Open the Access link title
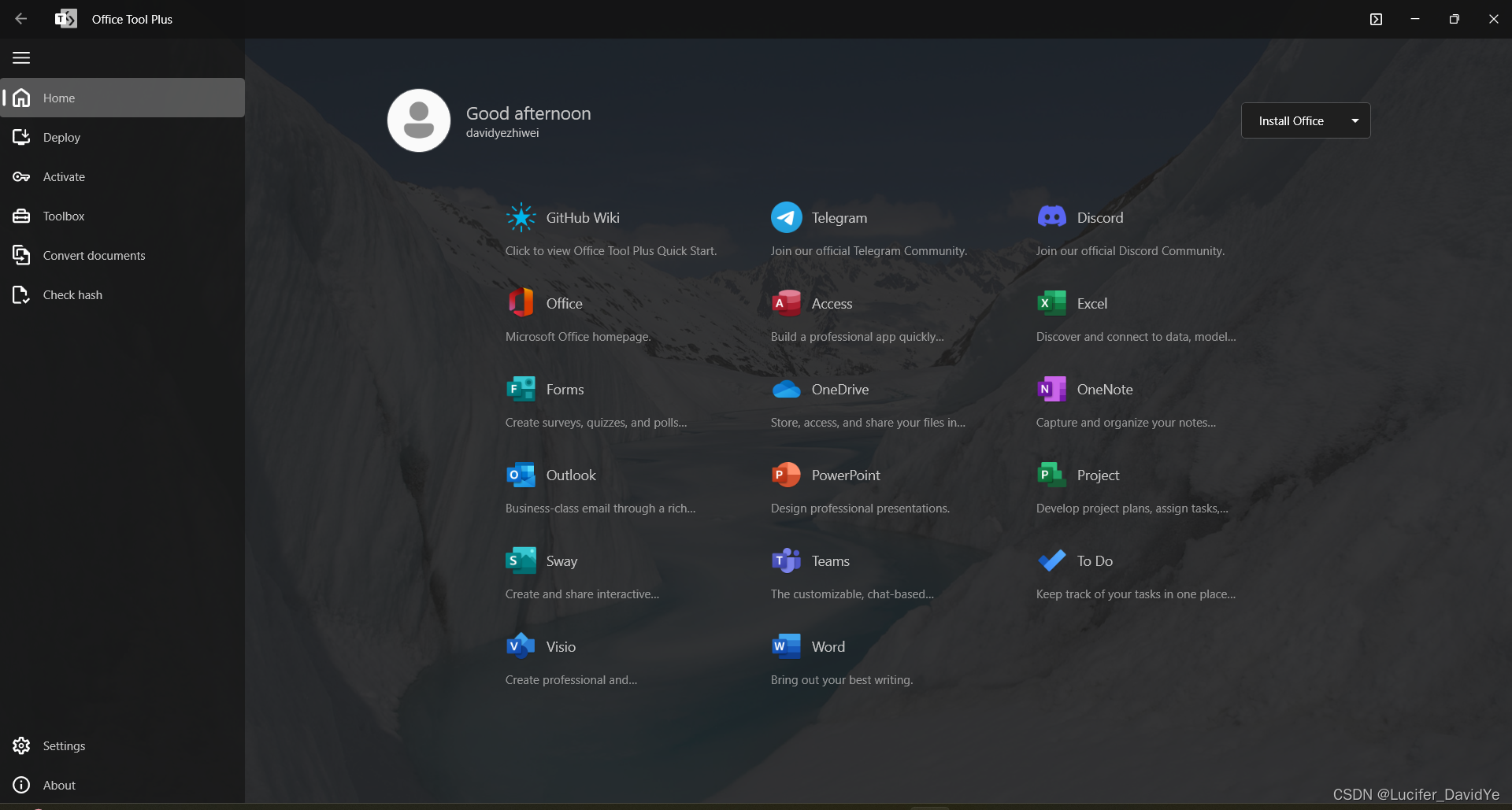1512x810 pixels. click(x=832, y=303)
